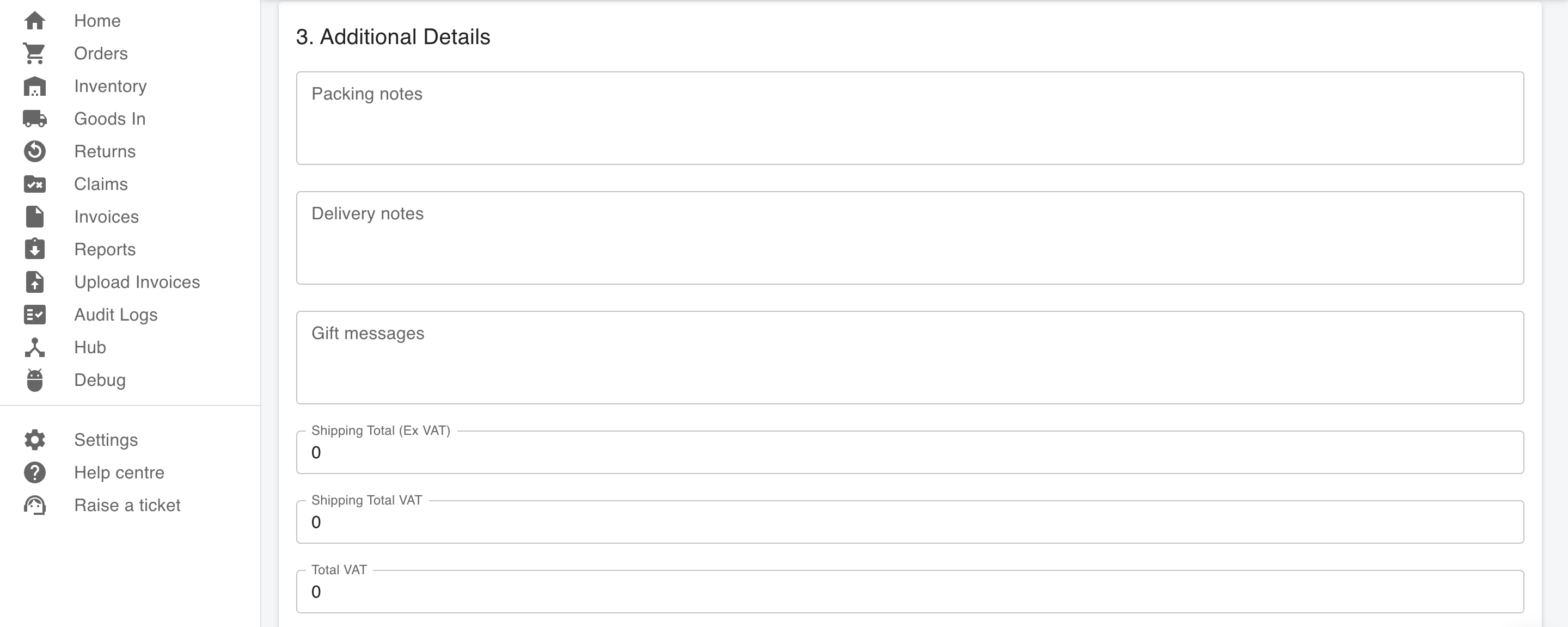
Task: Select the Reports download-clipboard icon
Action: [x=35, y=249]
